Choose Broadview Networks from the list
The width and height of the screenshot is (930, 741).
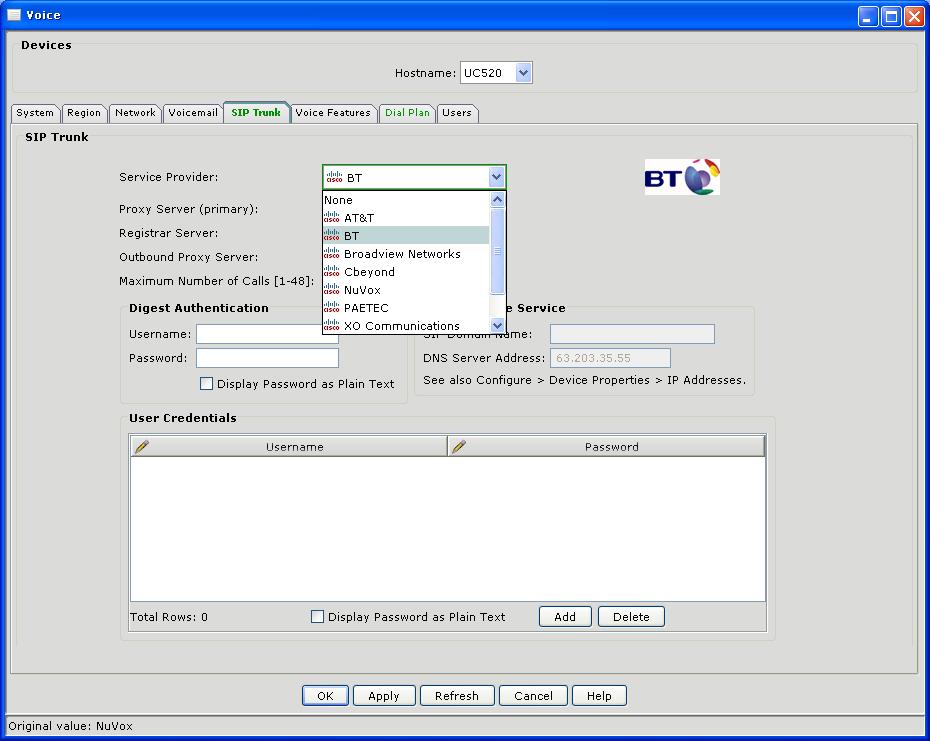click(406, 254)
